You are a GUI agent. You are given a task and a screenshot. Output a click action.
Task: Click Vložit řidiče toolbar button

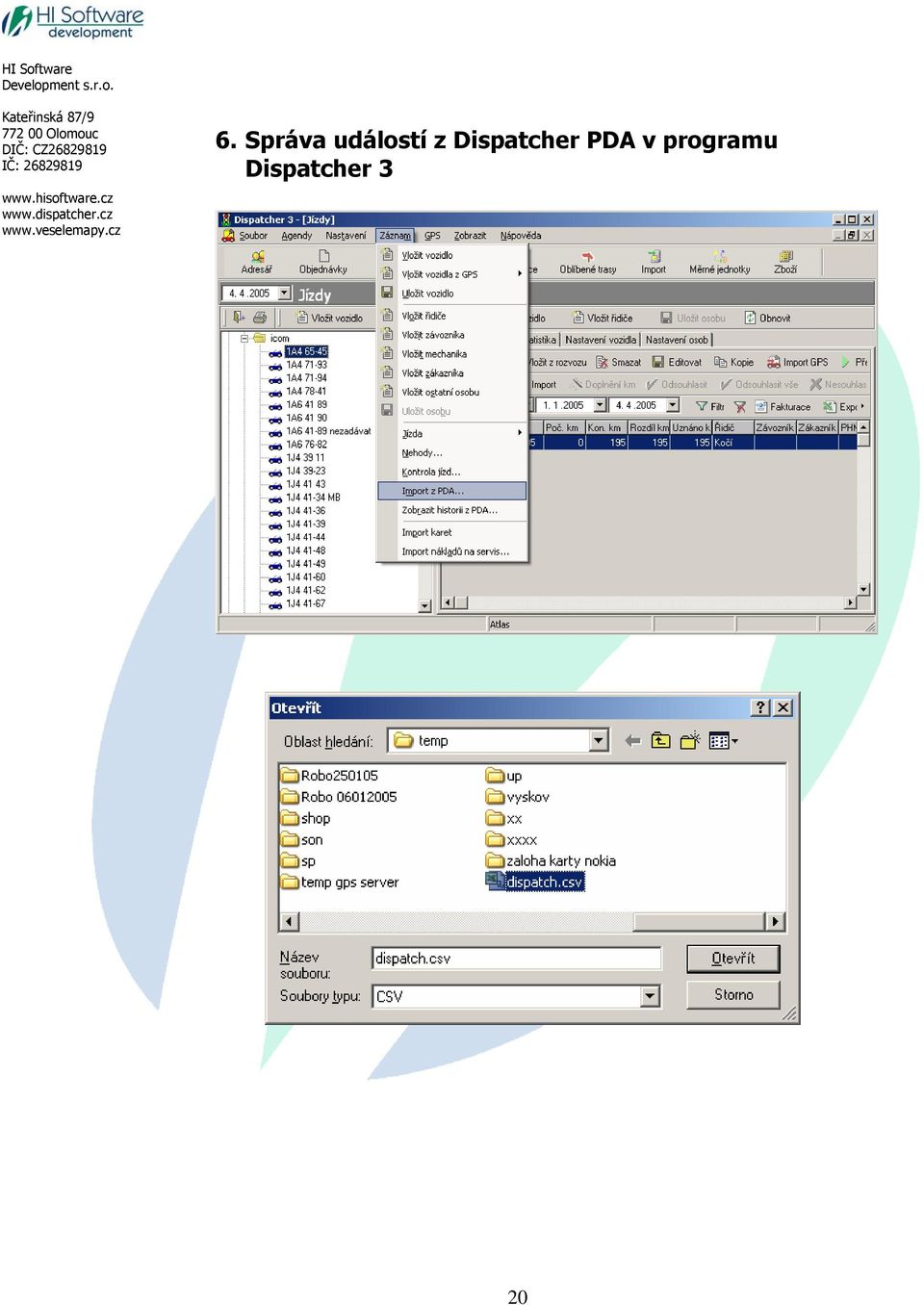click(603, 318)
